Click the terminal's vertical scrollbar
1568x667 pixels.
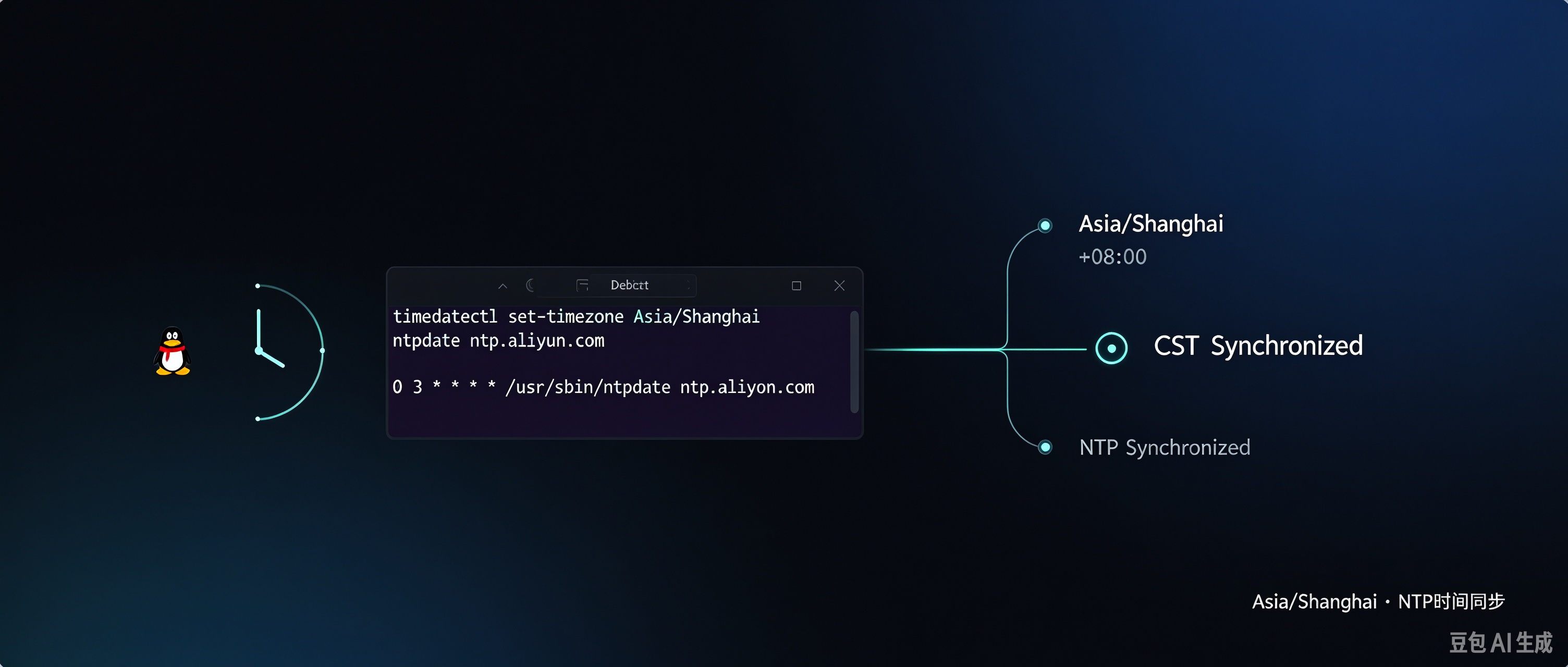pyautogui.click(x=854, y=362)
